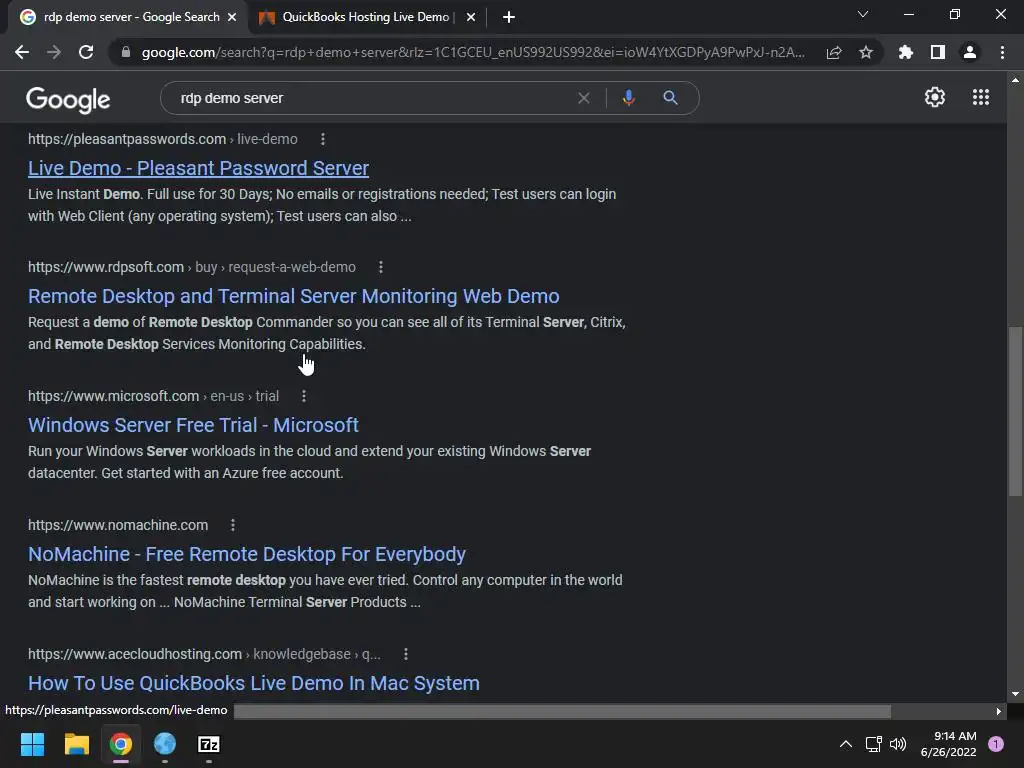Open result options for rdpsoft.com
This screenshot has width=1024, height=768.
[x=381, y=267]
